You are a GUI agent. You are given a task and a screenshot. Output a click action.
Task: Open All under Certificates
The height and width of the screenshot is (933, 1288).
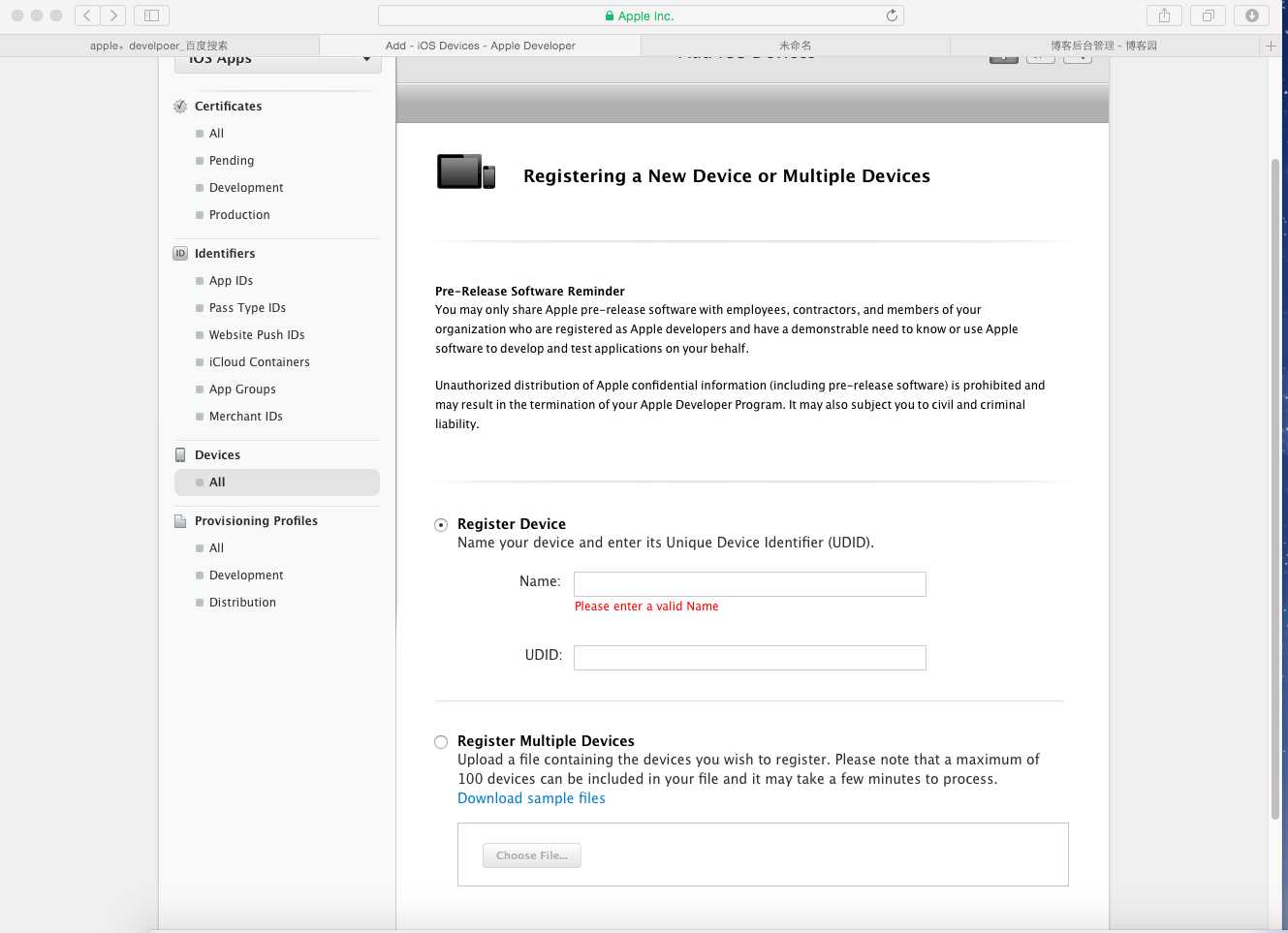[x=216, y=134]
